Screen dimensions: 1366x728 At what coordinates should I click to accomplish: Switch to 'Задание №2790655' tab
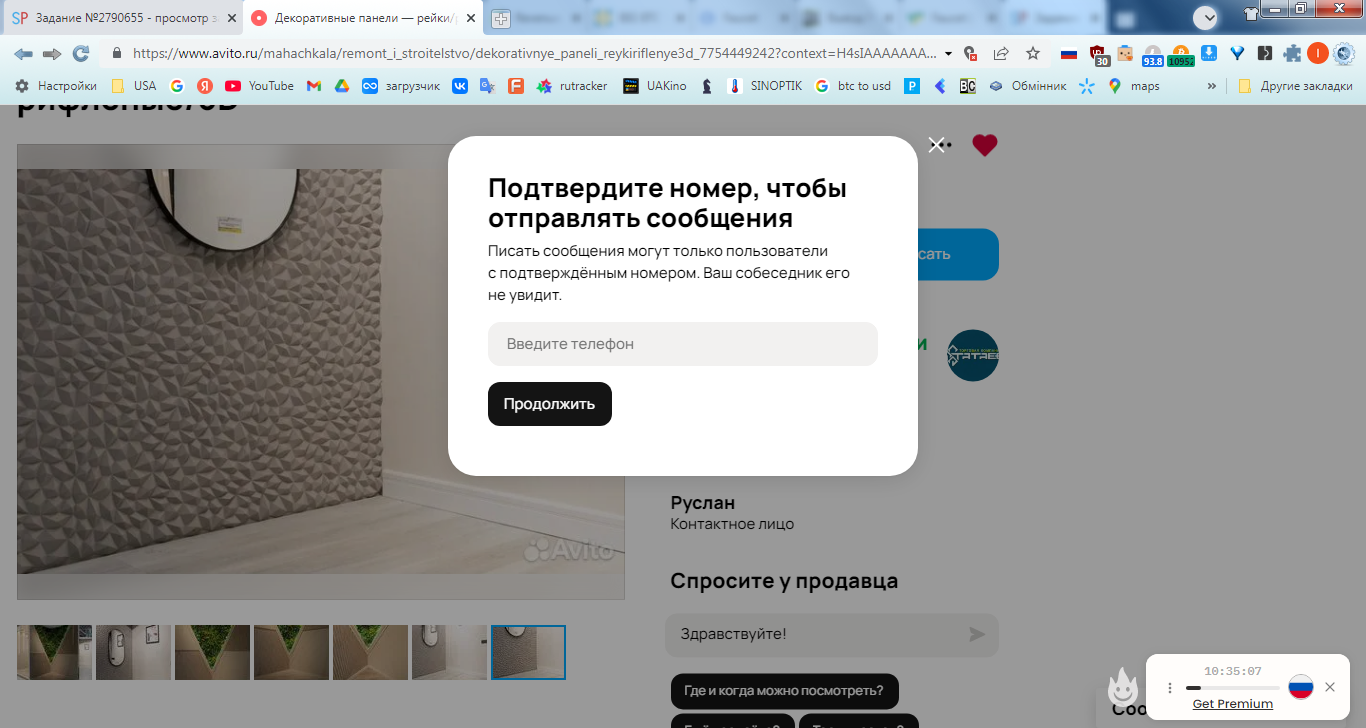point(123,18)
